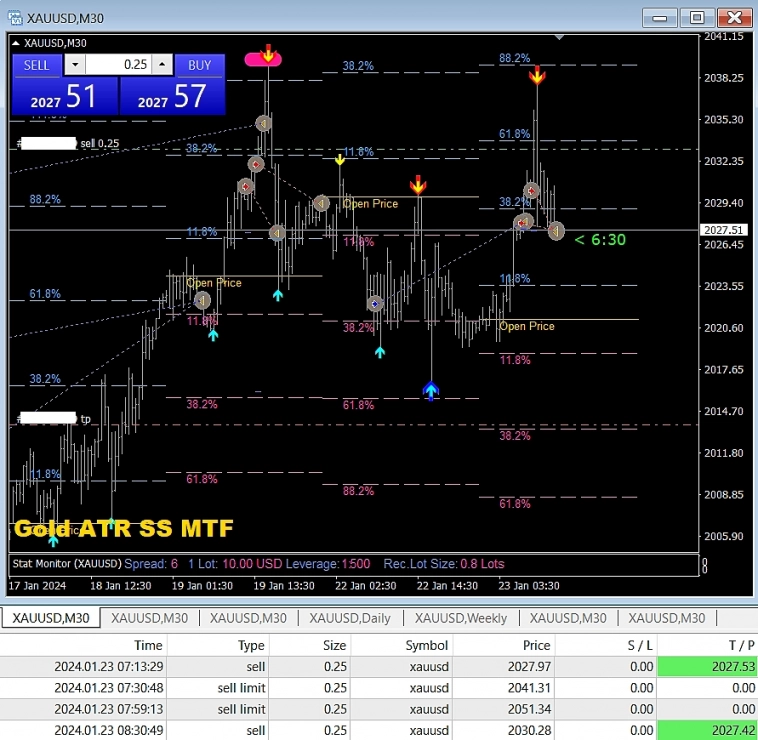The image size is (758, 740).
Task: Click the pink-highlighted sell arrow at chart top
Action: [x=267, y=55]
